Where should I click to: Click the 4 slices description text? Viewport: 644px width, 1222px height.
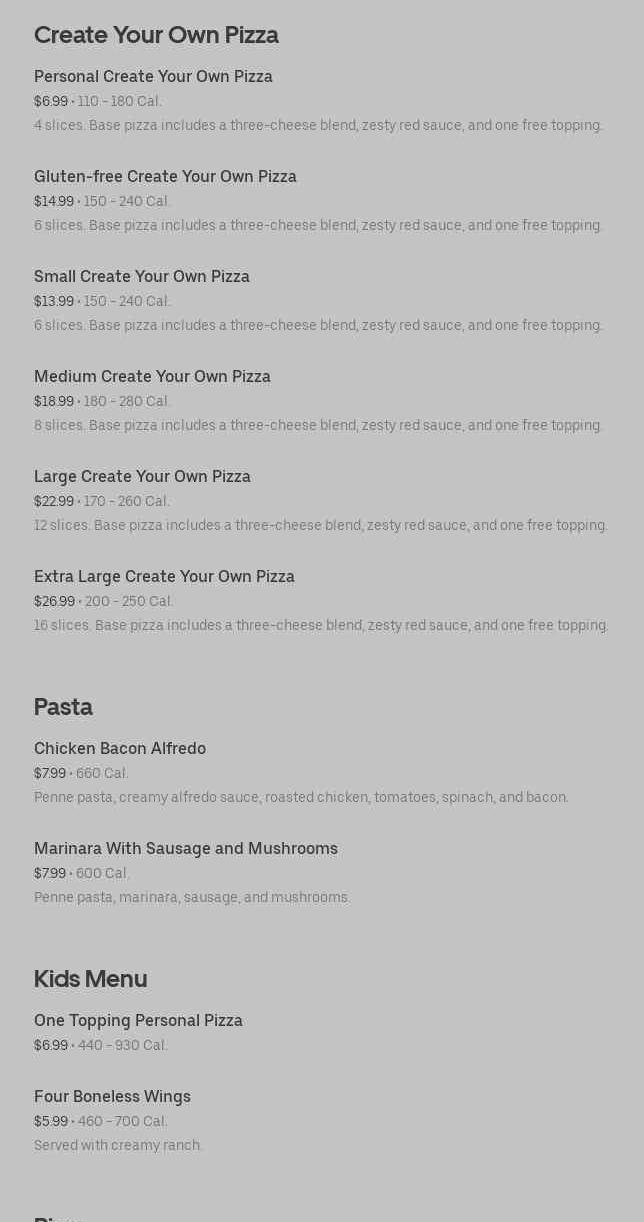(318, 126)
